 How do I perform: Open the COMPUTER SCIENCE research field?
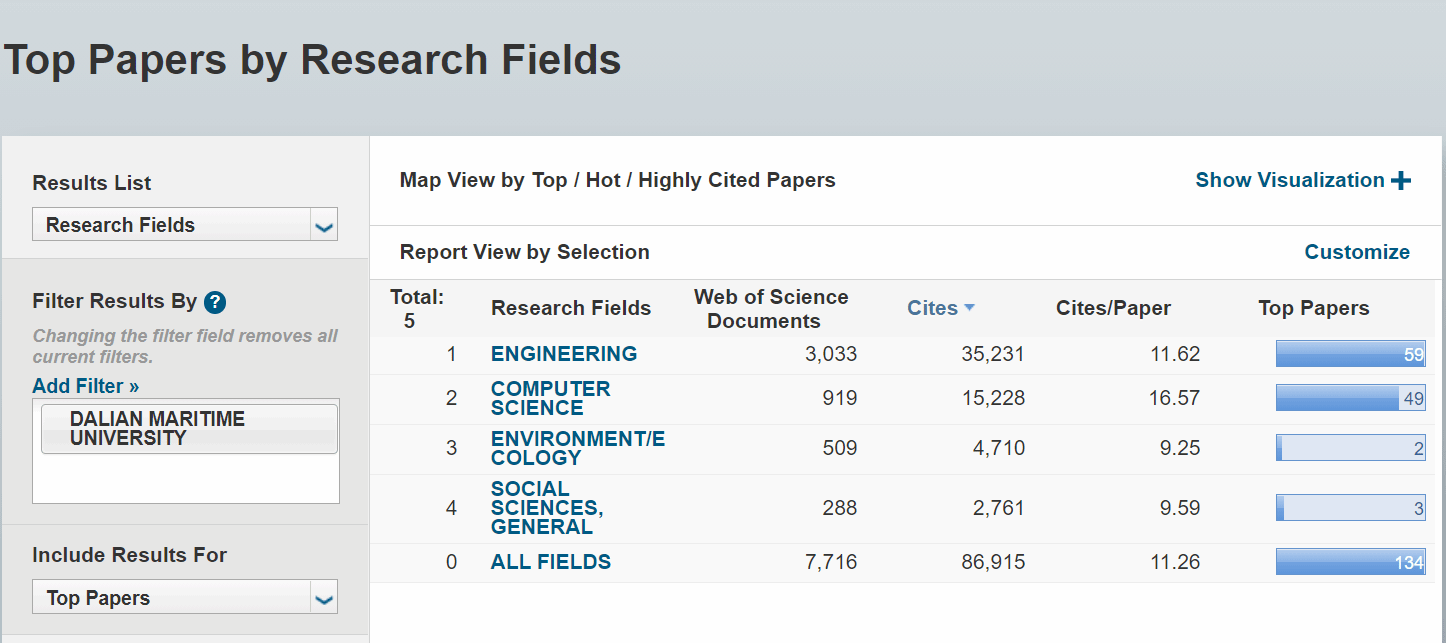[550, 398]
